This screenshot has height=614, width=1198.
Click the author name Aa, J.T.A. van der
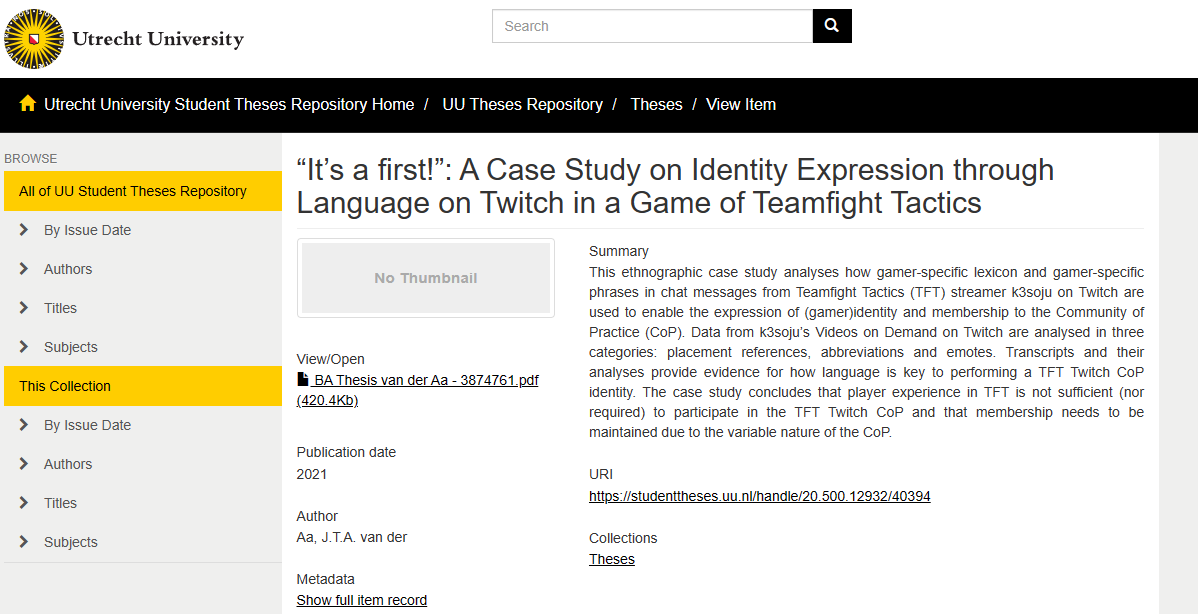point(351,538)
